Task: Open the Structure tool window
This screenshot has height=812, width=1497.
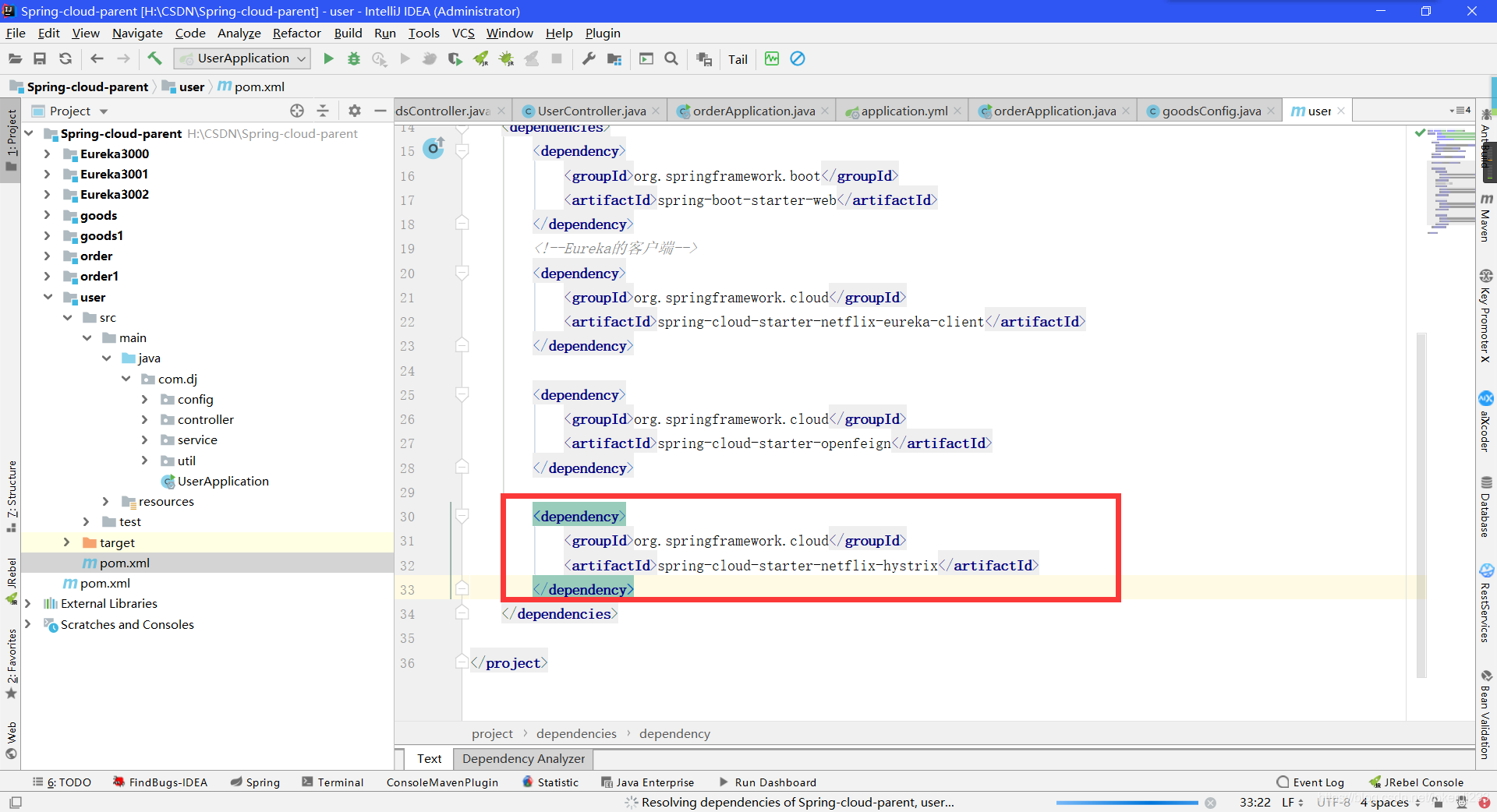Action: pyautogui.click(x=11, y=496)
